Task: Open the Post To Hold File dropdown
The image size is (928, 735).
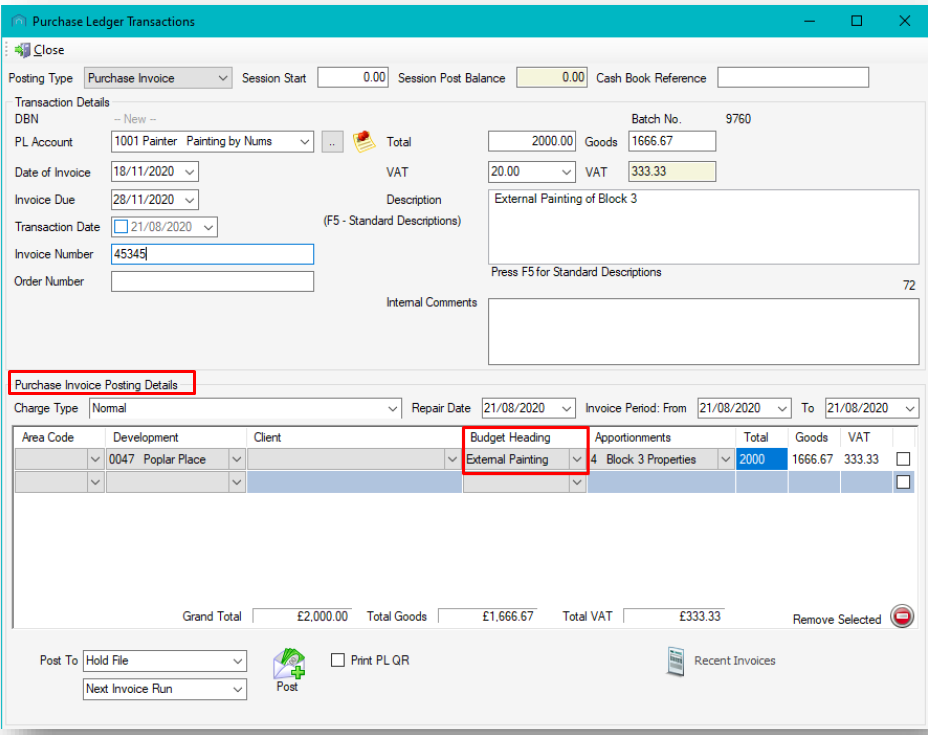Action: click(x=237, y=661)
